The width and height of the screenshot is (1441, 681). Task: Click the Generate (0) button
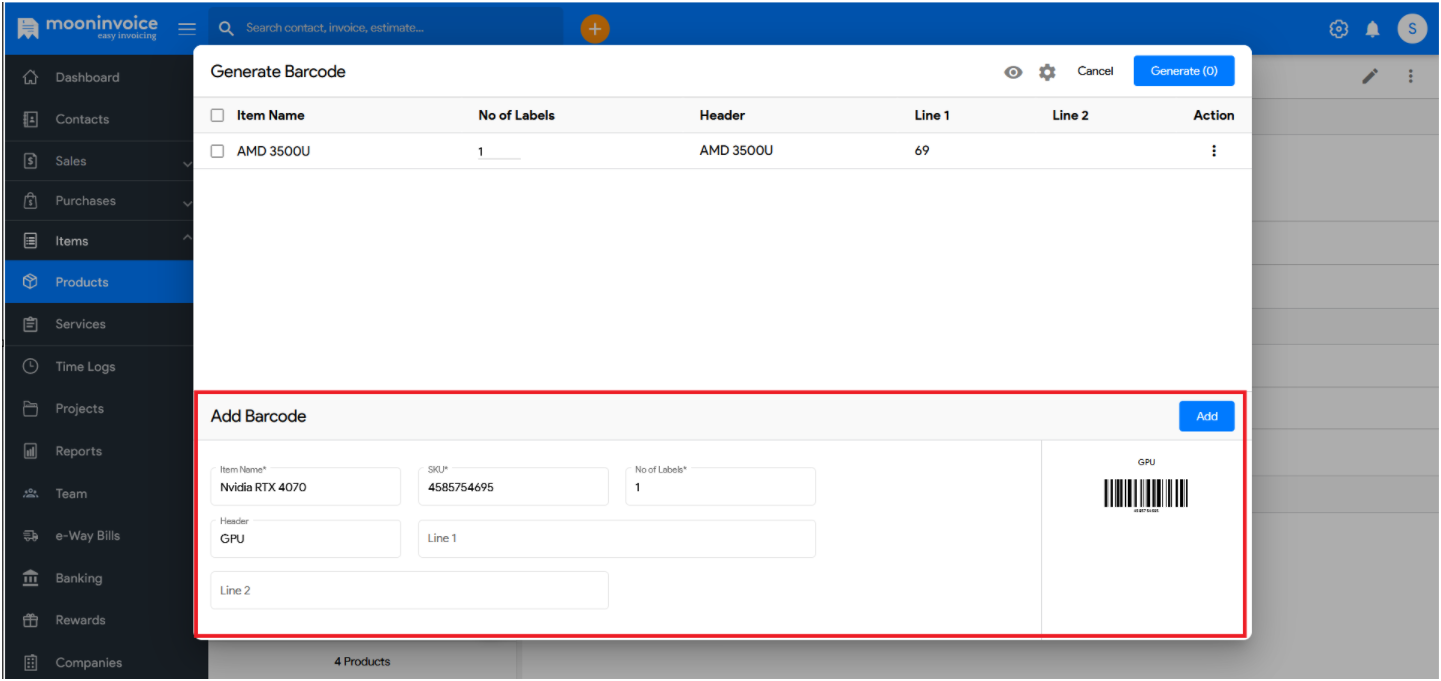(1184, 71)
